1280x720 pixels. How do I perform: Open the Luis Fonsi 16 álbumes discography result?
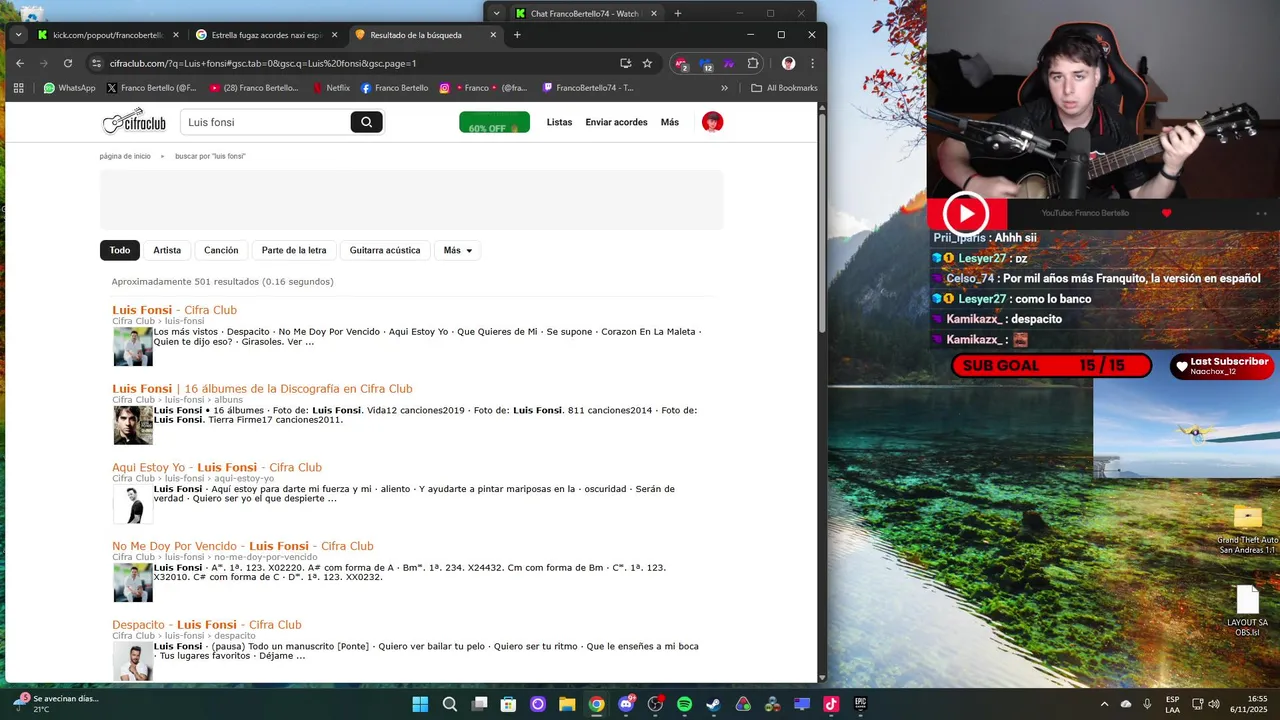click(262, 389)
